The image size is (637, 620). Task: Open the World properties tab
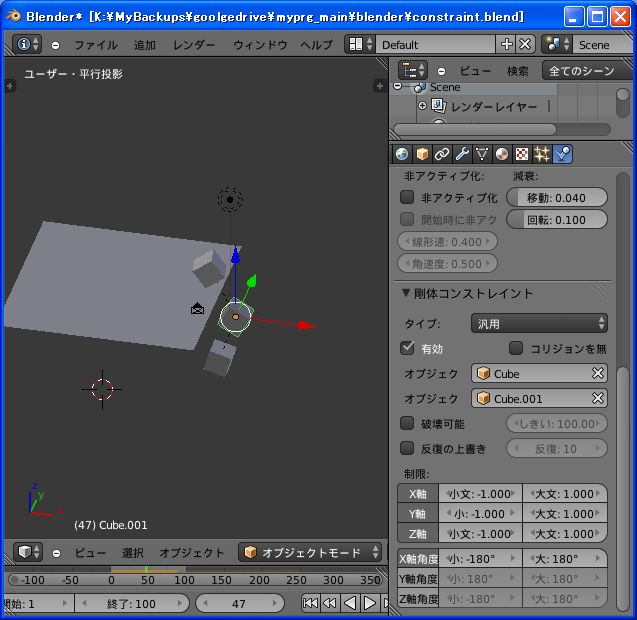(402, 154)
